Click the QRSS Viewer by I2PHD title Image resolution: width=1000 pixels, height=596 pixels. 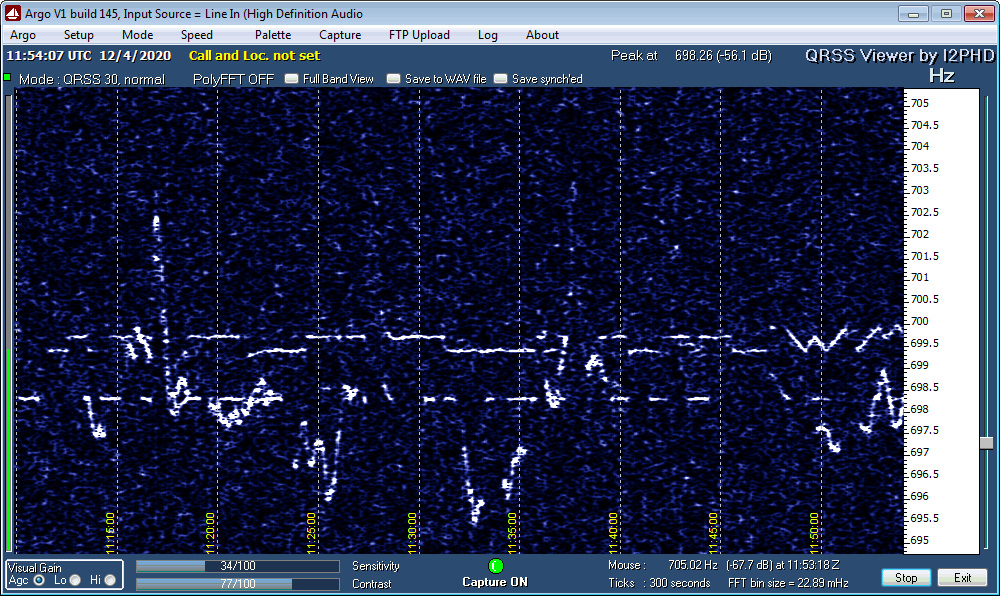coord(899,56)
